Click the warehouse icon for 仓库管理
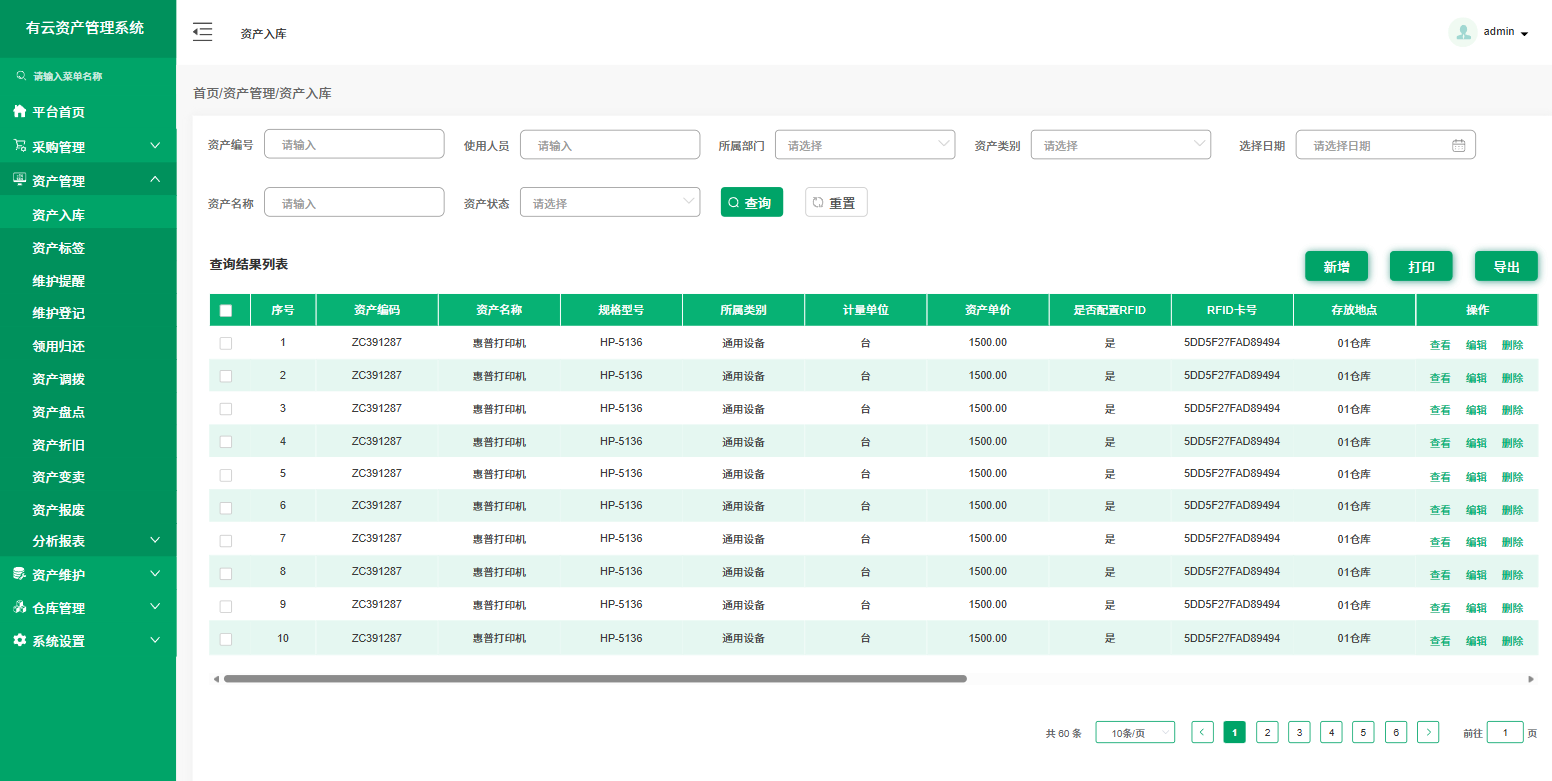Image resolution: width=1552 pixels, height=781 pixels. click(x=19, y=607)
